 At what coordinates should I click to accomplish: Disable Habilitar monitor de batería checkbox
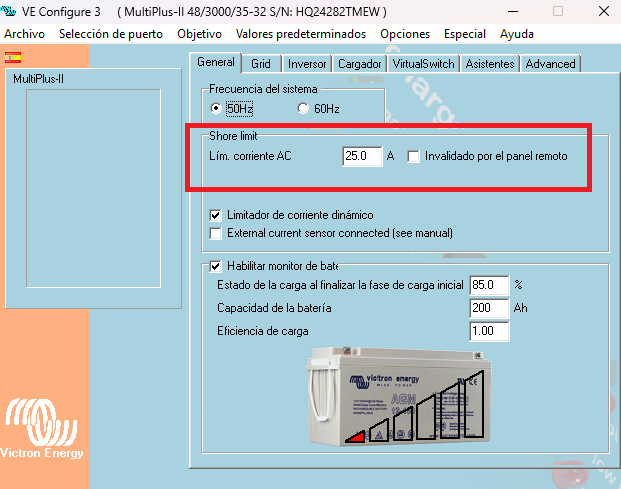click(215, 266)
